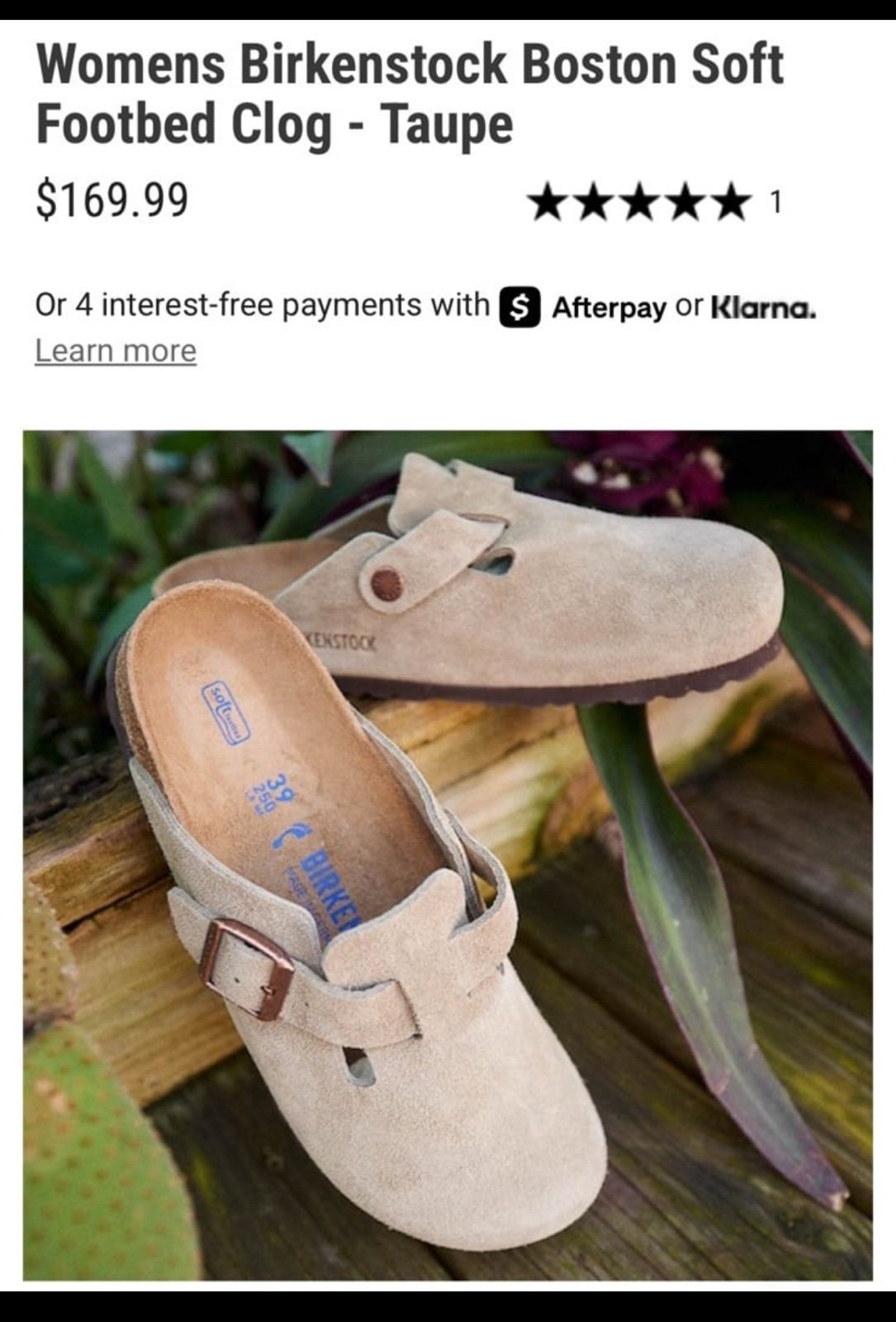Click the third rating star
Screen dimensions: 896x1322
[x=640, y=202]
